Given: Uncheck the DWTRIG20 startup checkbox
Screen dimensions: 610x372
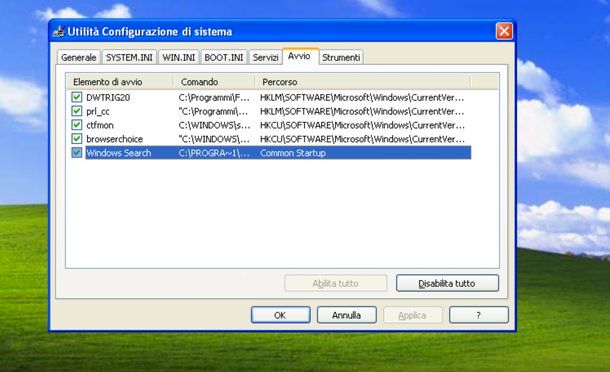Looking at the screenshot, I should coord(77,97).
